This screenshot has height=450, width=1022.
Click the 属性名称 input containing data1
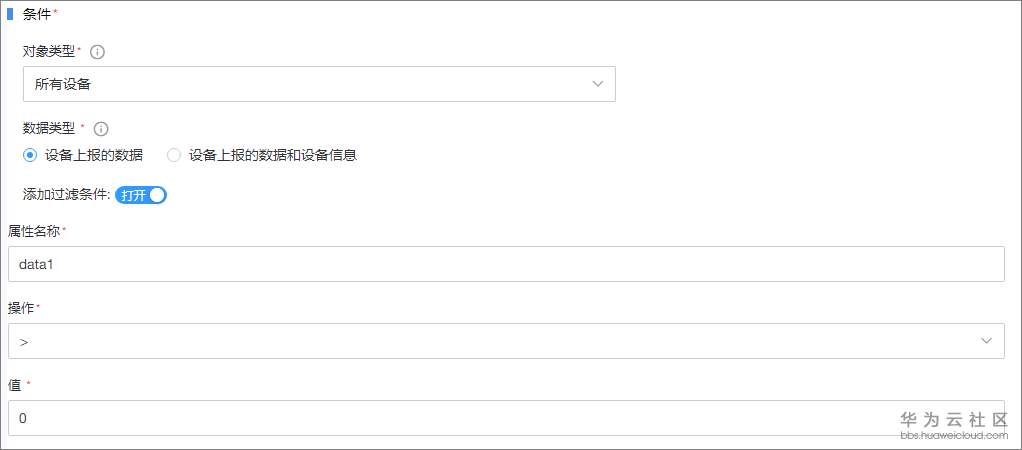(505, 264)
